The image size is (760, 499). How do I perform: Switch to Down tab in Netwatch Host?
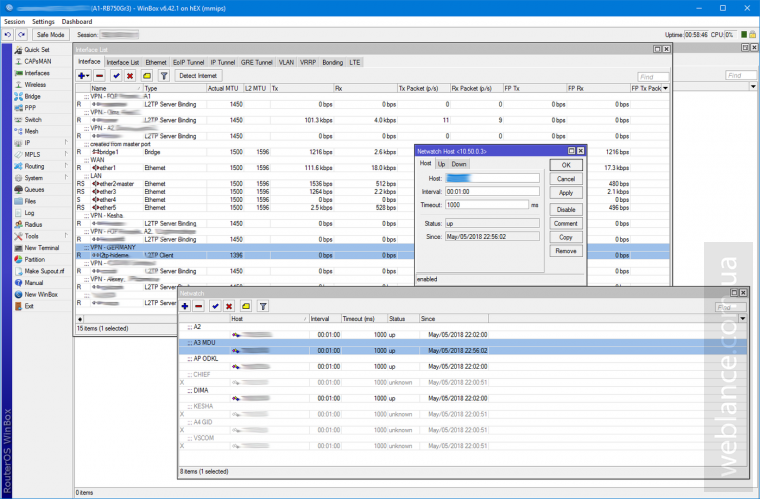[x=459, y=164]
